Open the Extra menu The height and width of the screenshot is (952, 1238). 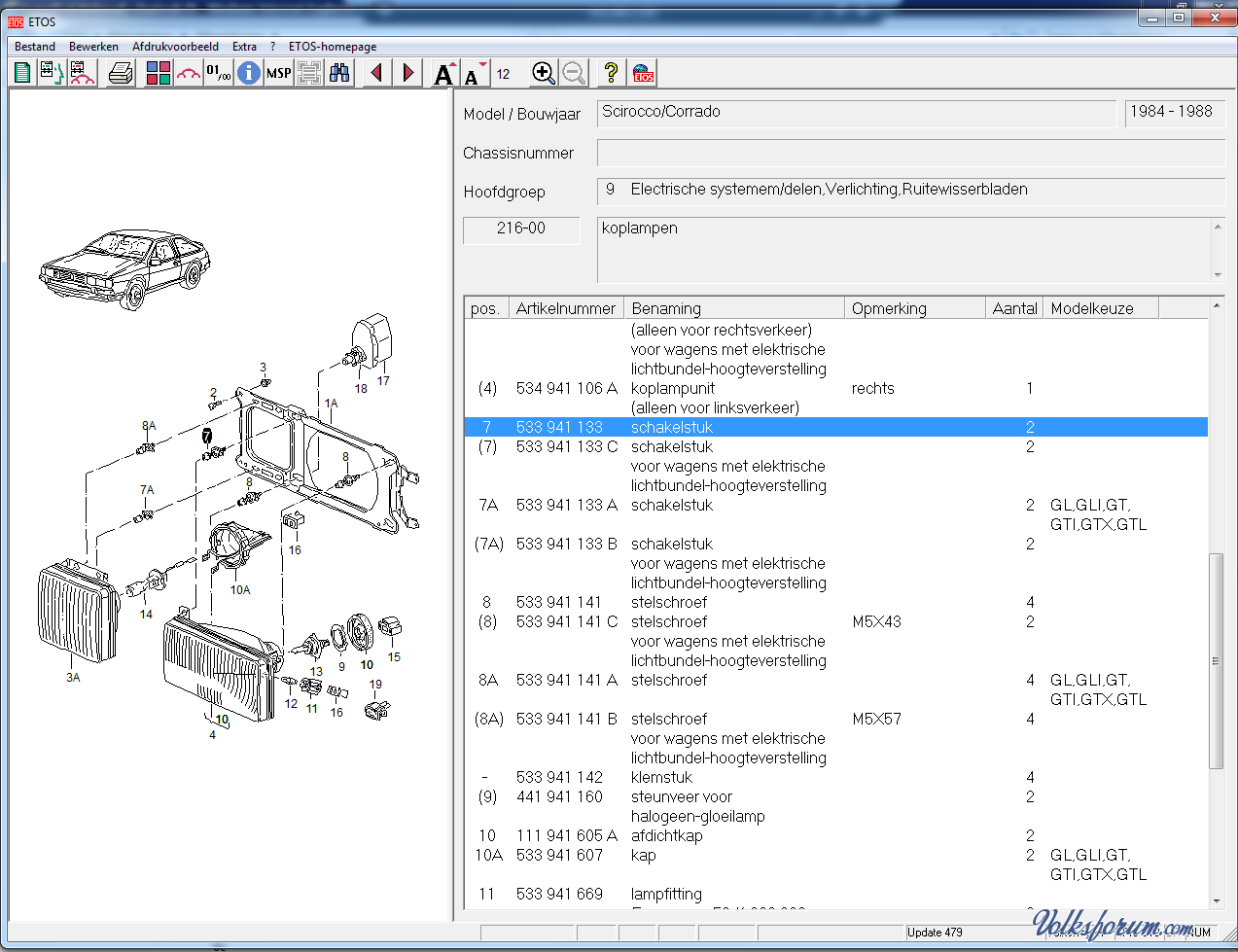pos(244,47)
